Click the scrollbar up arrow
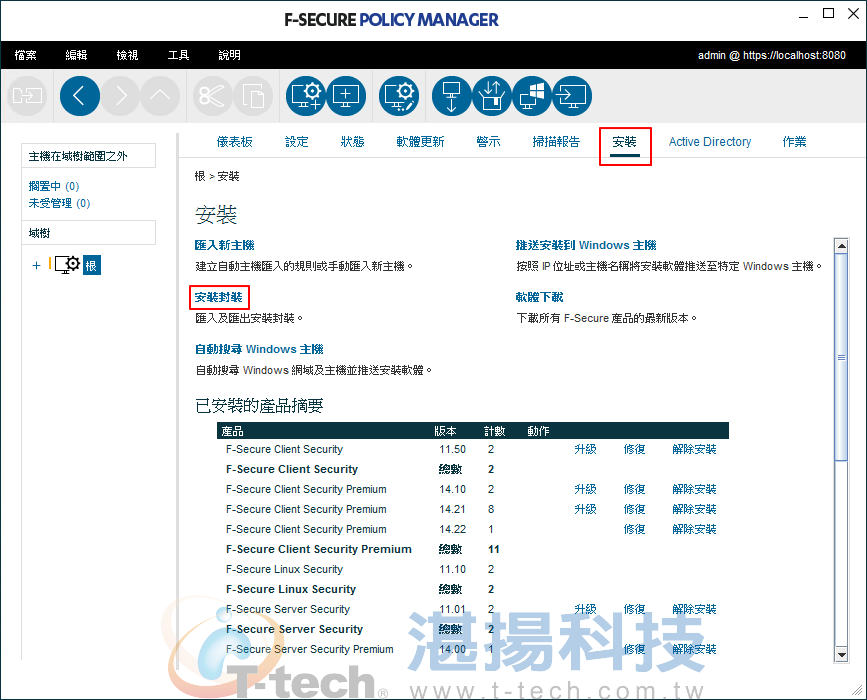 pos(841,246)
